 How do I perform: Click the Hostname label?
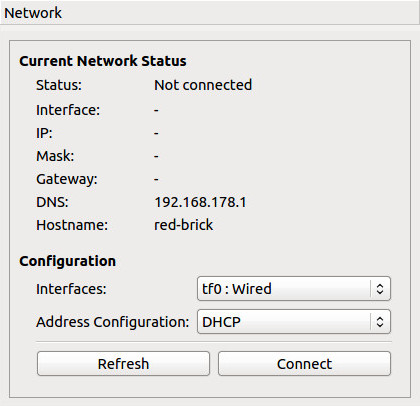pos(72,225)
